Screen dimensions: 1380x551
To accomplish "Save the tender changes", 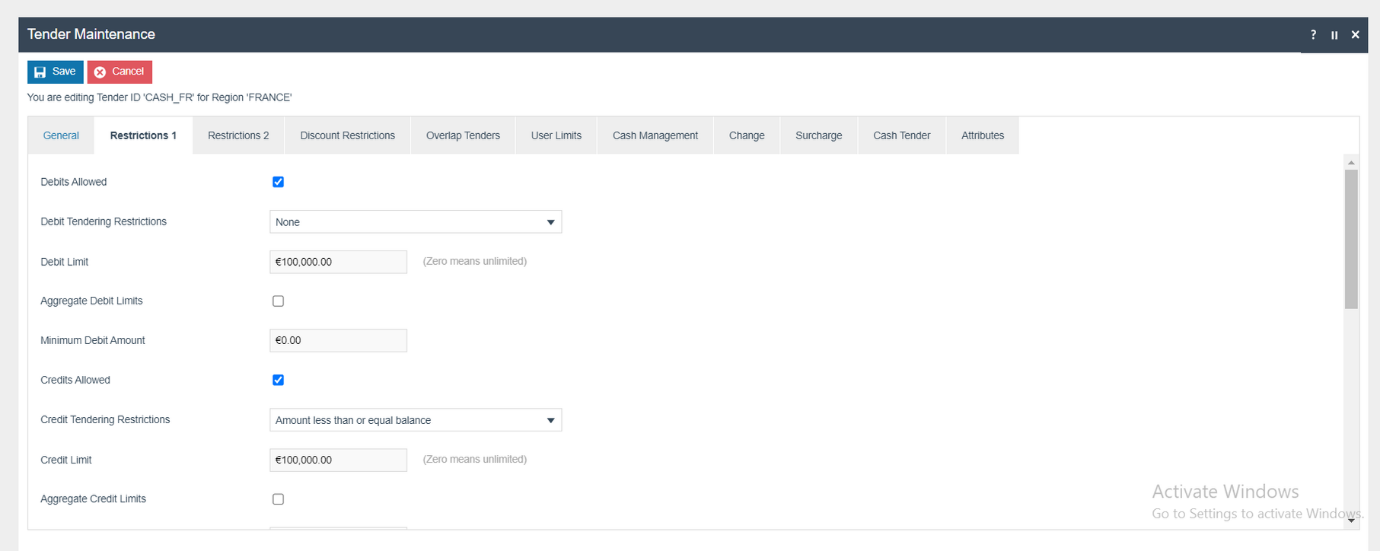I will 55,72.
